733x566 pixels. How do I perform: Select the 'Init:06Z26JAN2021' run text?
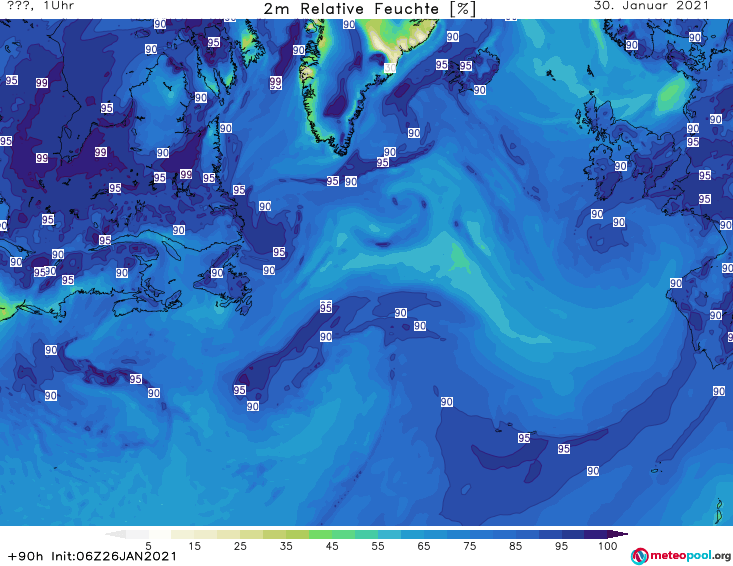point(114,556)
